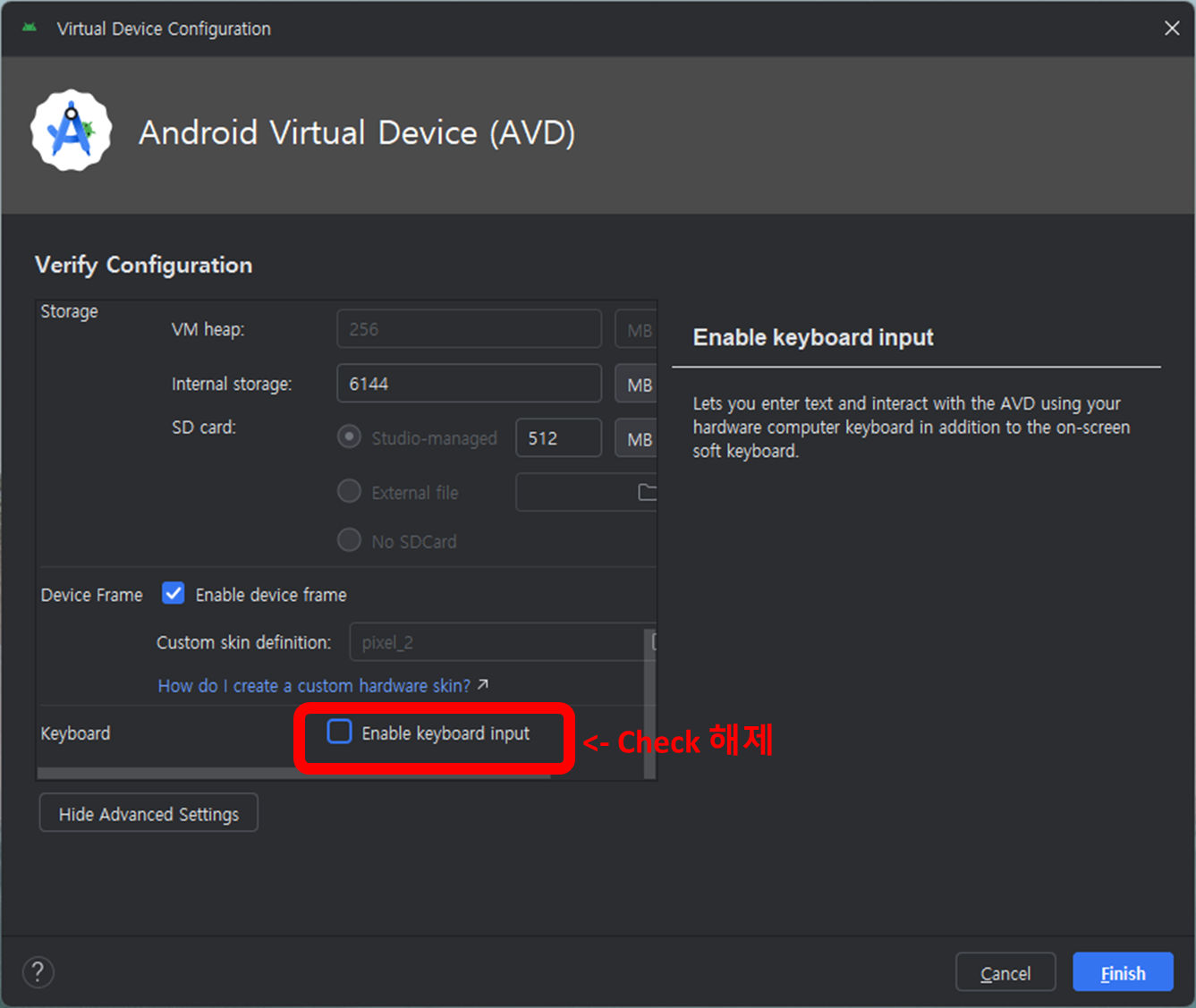The height and width of the screenshot is (1008, 1196).
Task: Uncheck Enable device frame
Action: click(173, 593)
